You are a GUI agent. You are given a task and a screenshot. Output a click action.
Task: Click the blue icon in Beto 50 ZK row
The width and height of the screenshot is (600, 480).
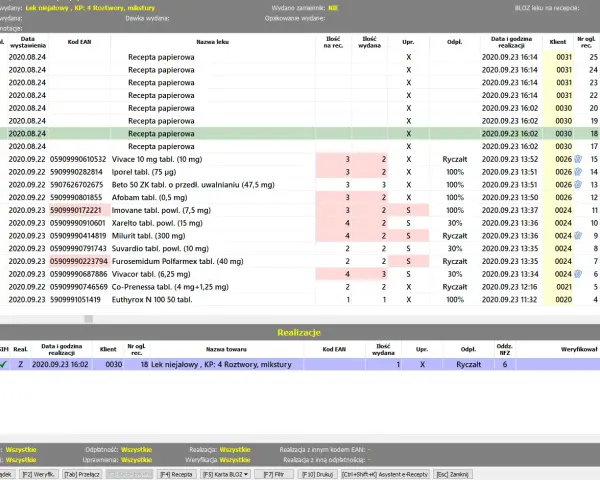pyautogui.click(x=578, y=184)
